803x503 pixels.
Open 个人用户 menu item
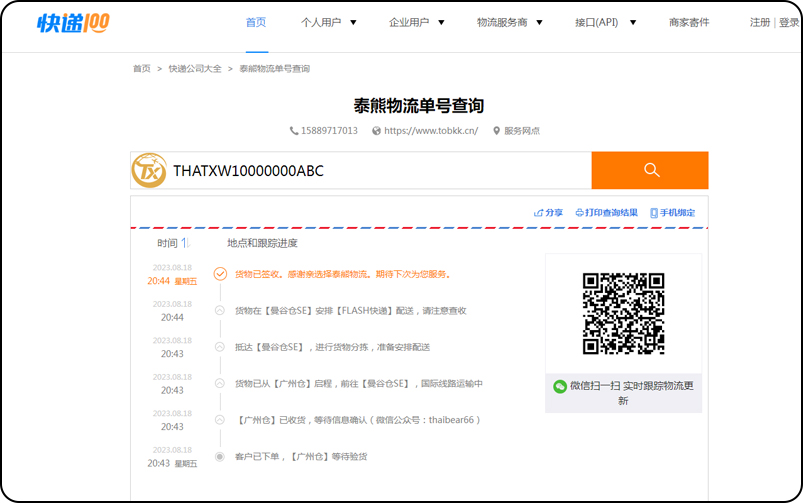pyautogui.click(x=321, y=23)
